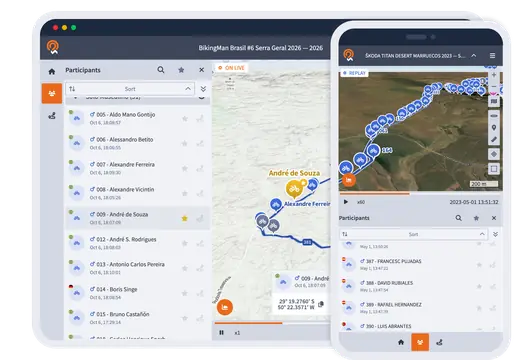Viewport: 520px width, 360px height.
Task: Open the route tab in the desktop sidebar
Action: 52,116
